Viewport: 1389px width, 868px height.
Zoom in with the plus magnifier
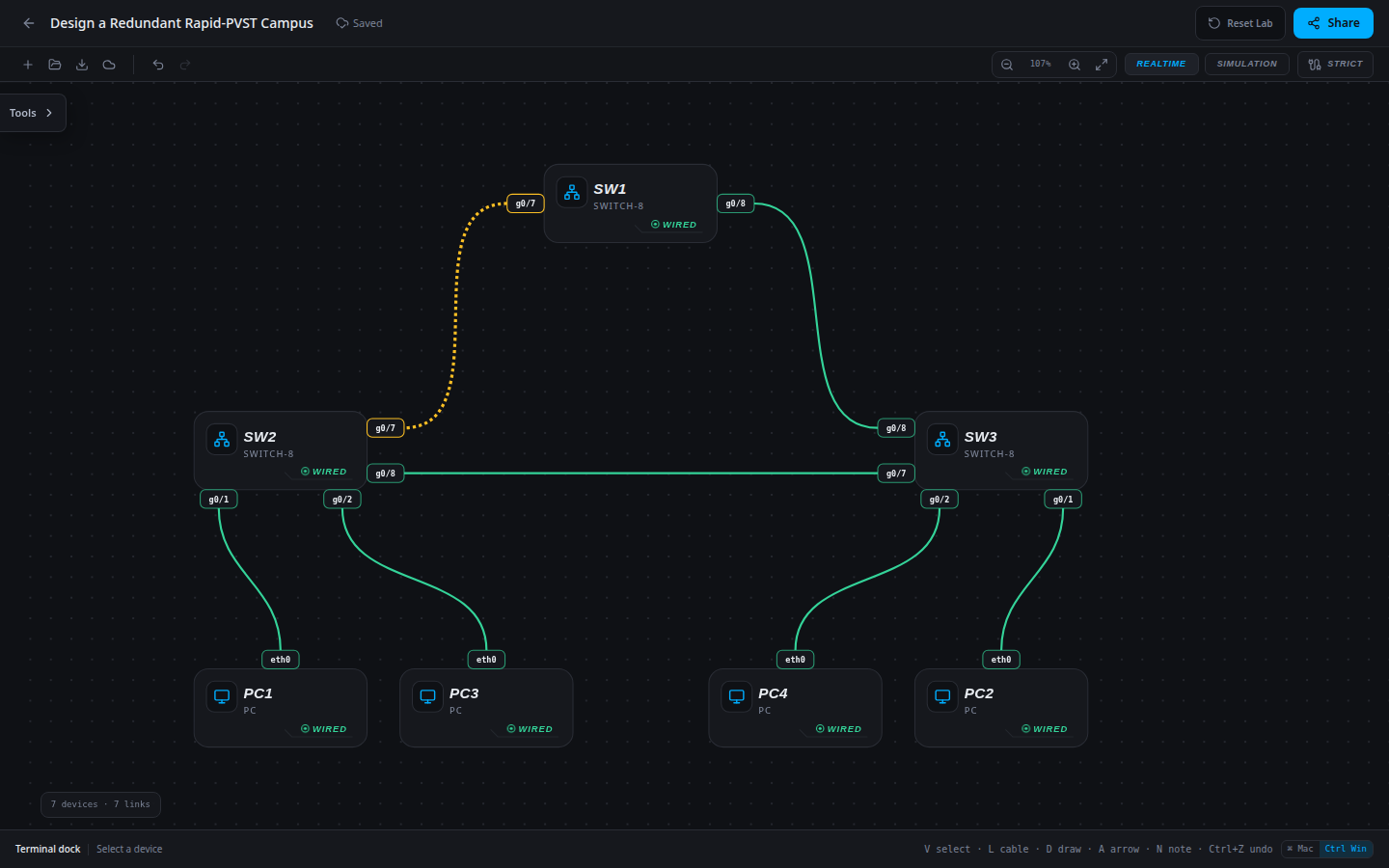[1075, 65]
